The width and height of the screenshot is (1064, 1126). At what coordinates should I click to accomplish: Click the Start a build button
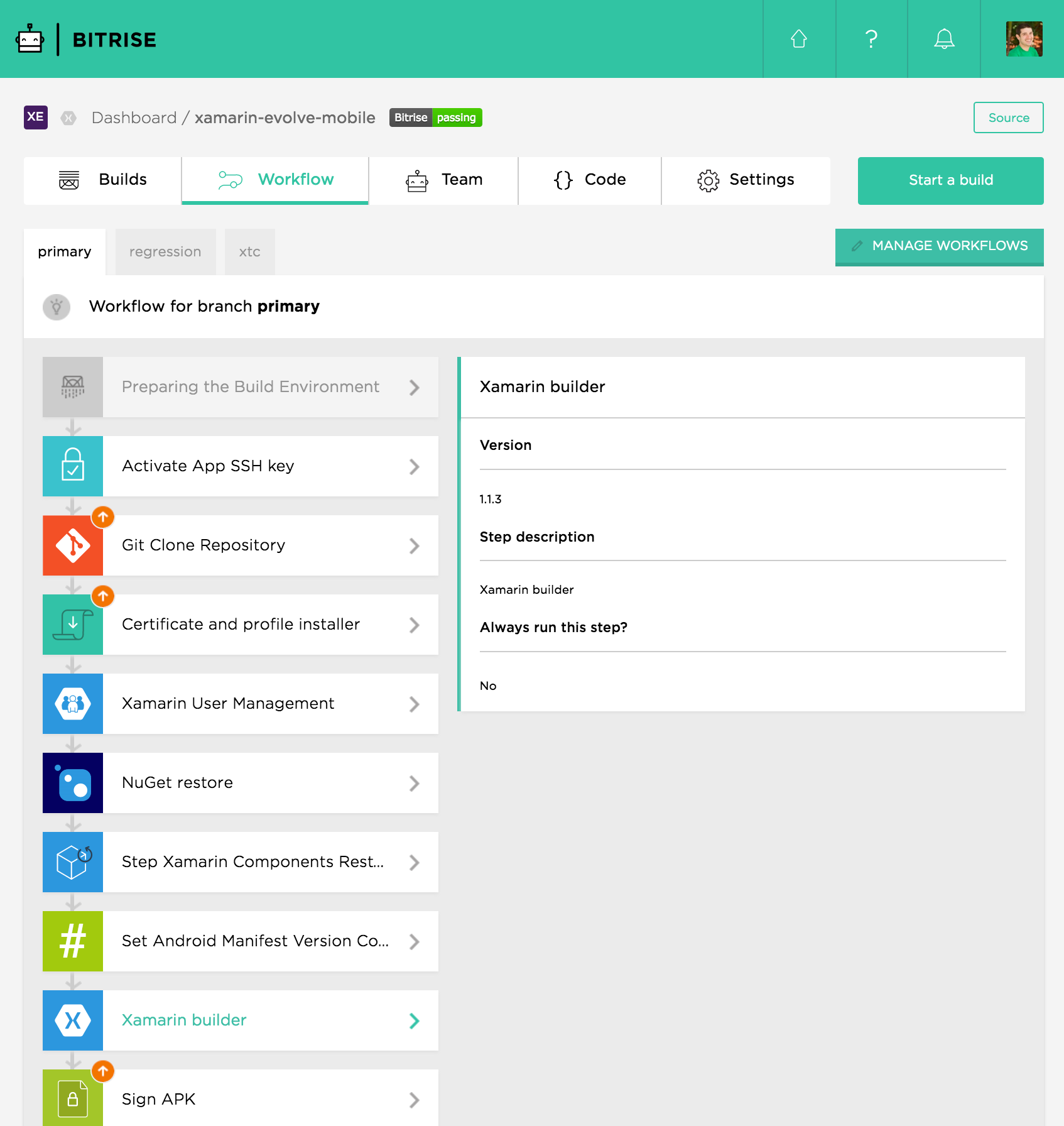tap(951, 180)
